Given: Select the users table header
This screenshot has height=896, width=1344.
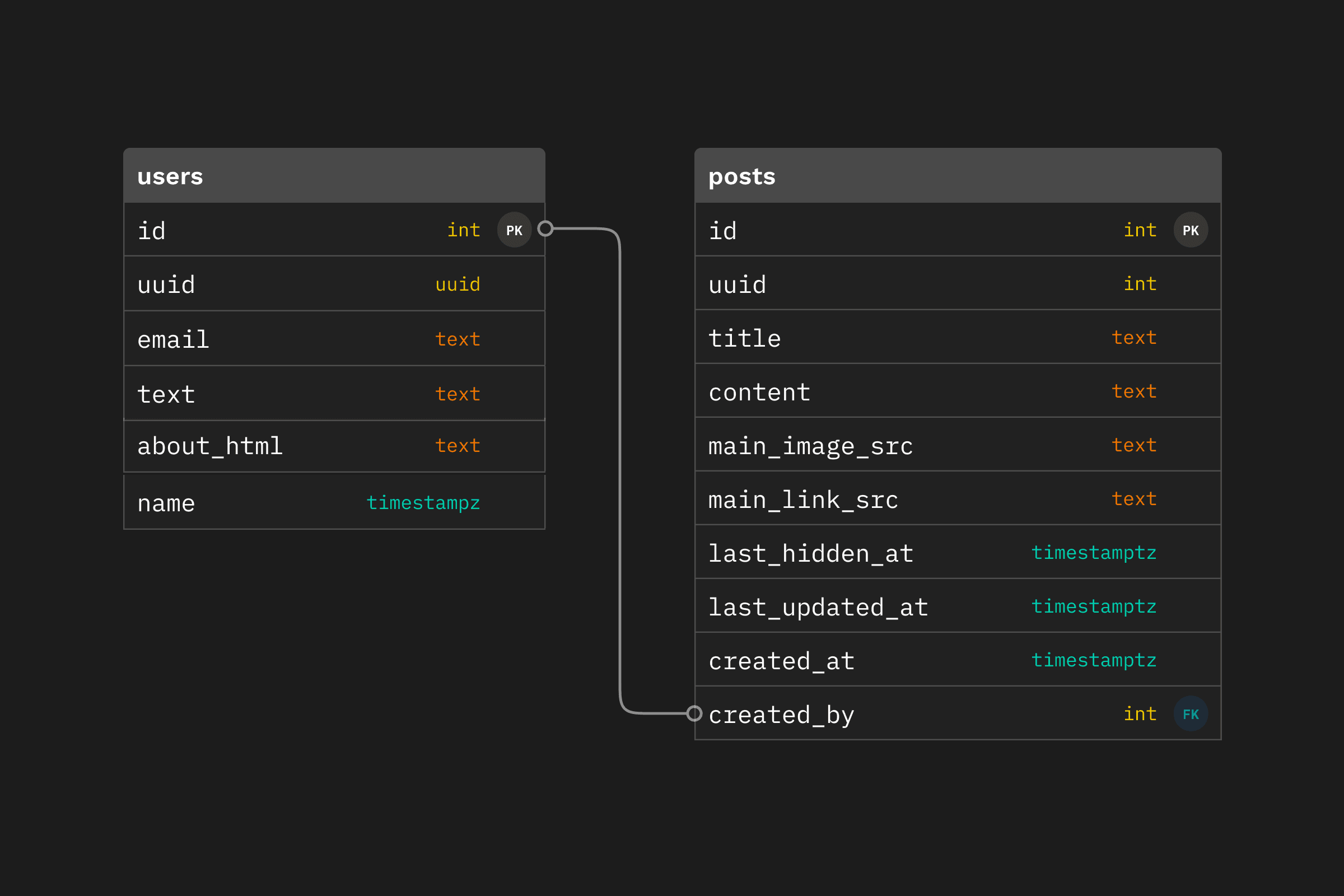Looking at the screenshot, I should click(334, 176).
